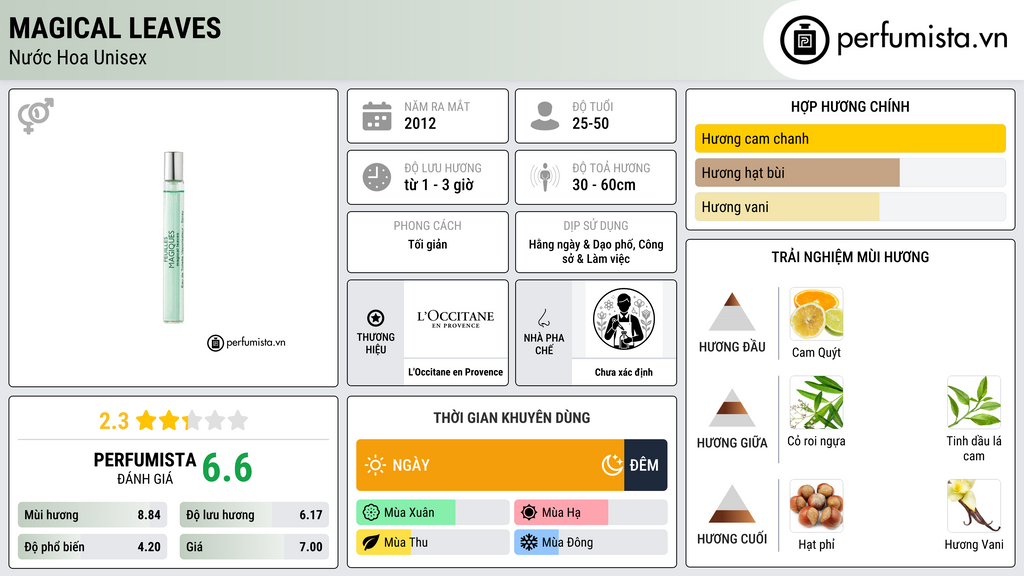The height and width of the screenshot is (576, 1024).
Task: Click the L'Occitane en Provence brand name link
Action: pyautogui.click(x=456, y=372)
